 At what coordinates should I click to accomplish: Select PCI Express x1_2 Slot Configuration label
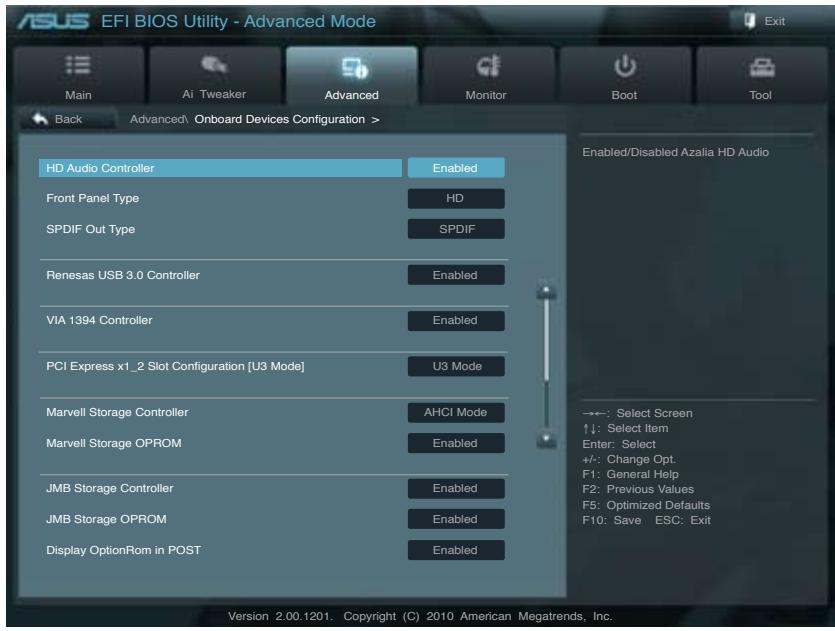click(x=175, y=366)
